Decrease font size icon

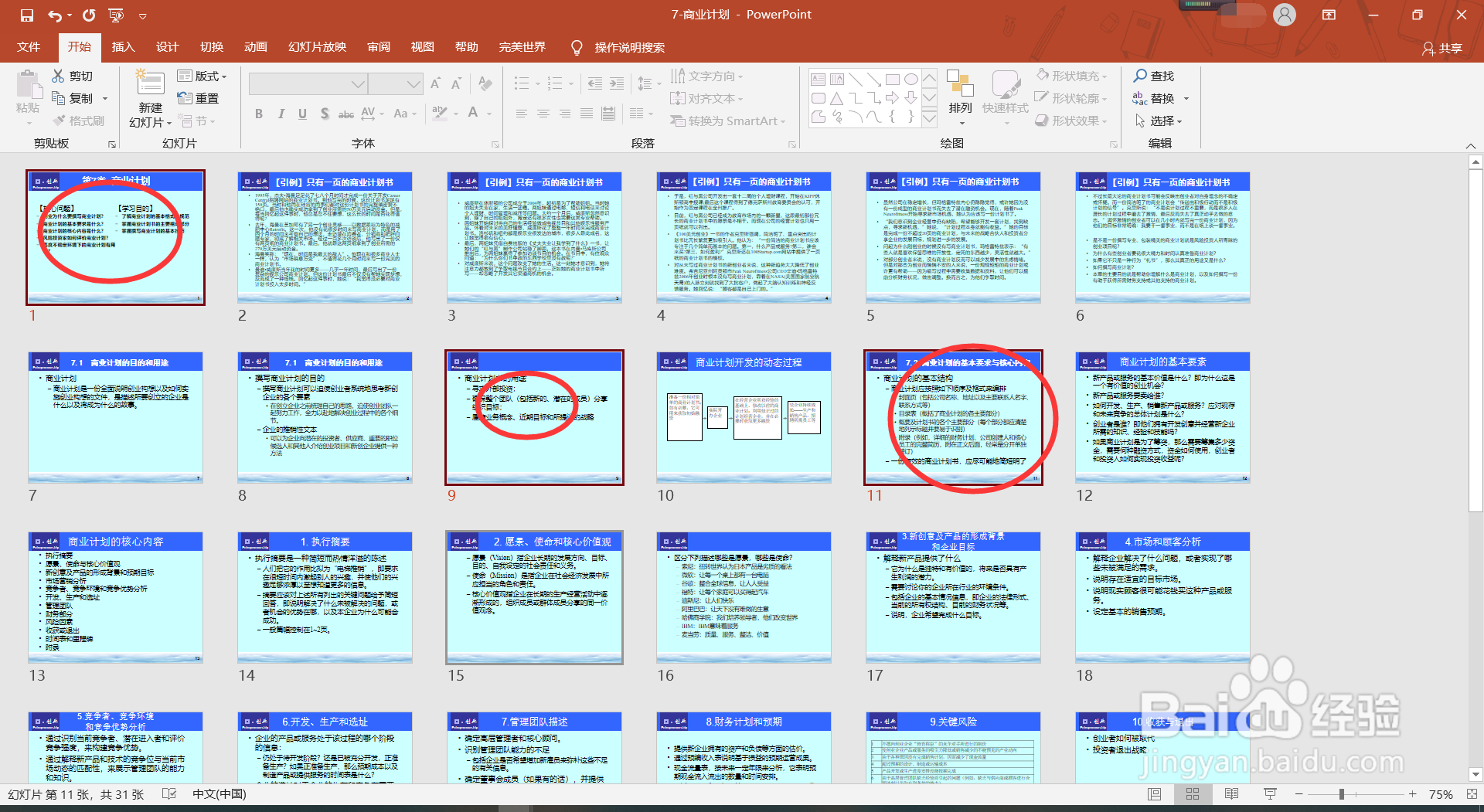(456, 83)
